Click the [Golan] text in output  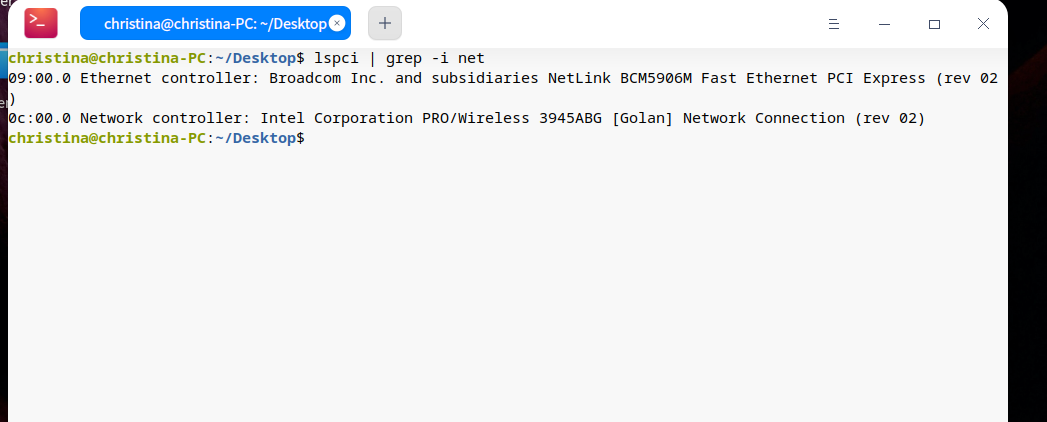click(644, 118)
